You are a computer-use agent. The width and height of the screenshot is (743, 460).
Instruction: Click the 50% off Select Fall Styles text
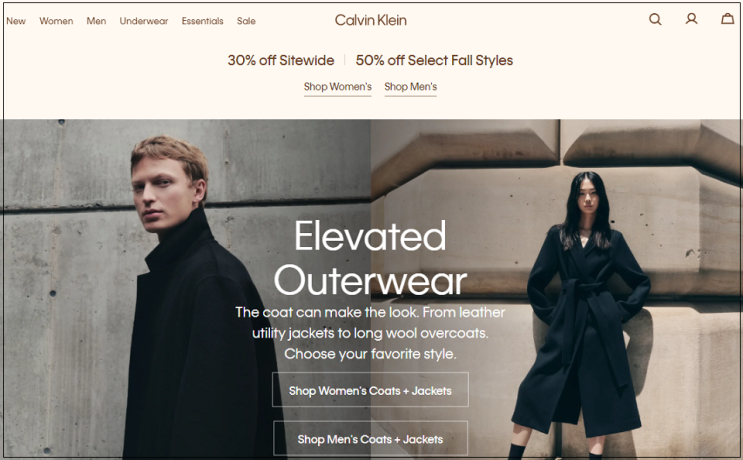point(434,61)
